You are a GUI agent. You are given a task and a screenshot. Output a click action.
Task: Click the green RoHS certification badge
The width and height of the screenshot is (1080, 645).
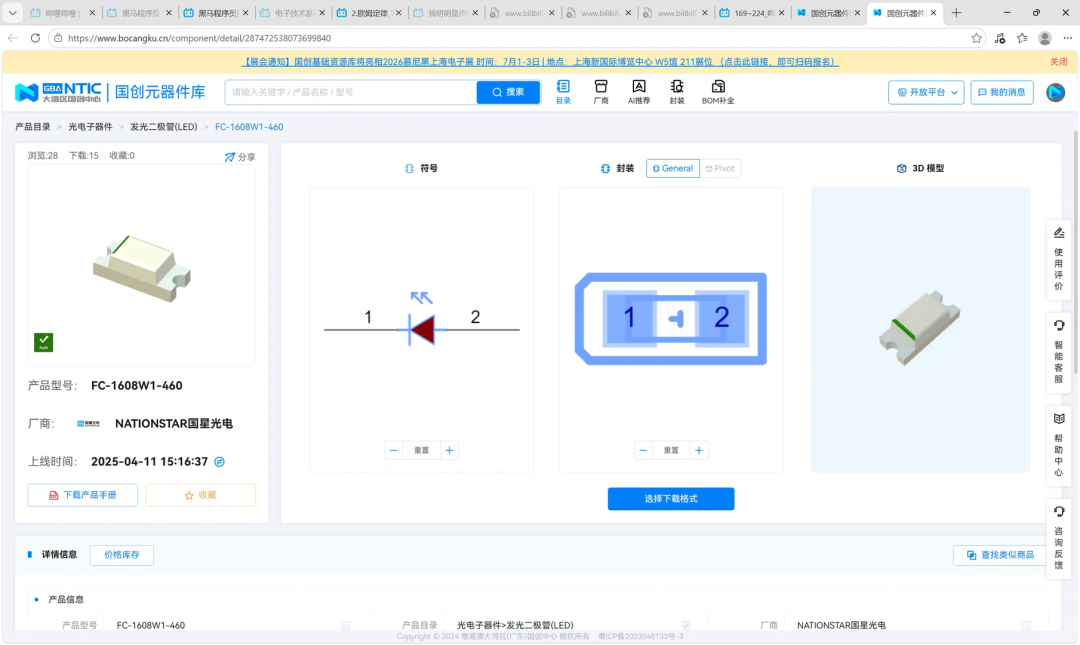[x=43, y=342]
